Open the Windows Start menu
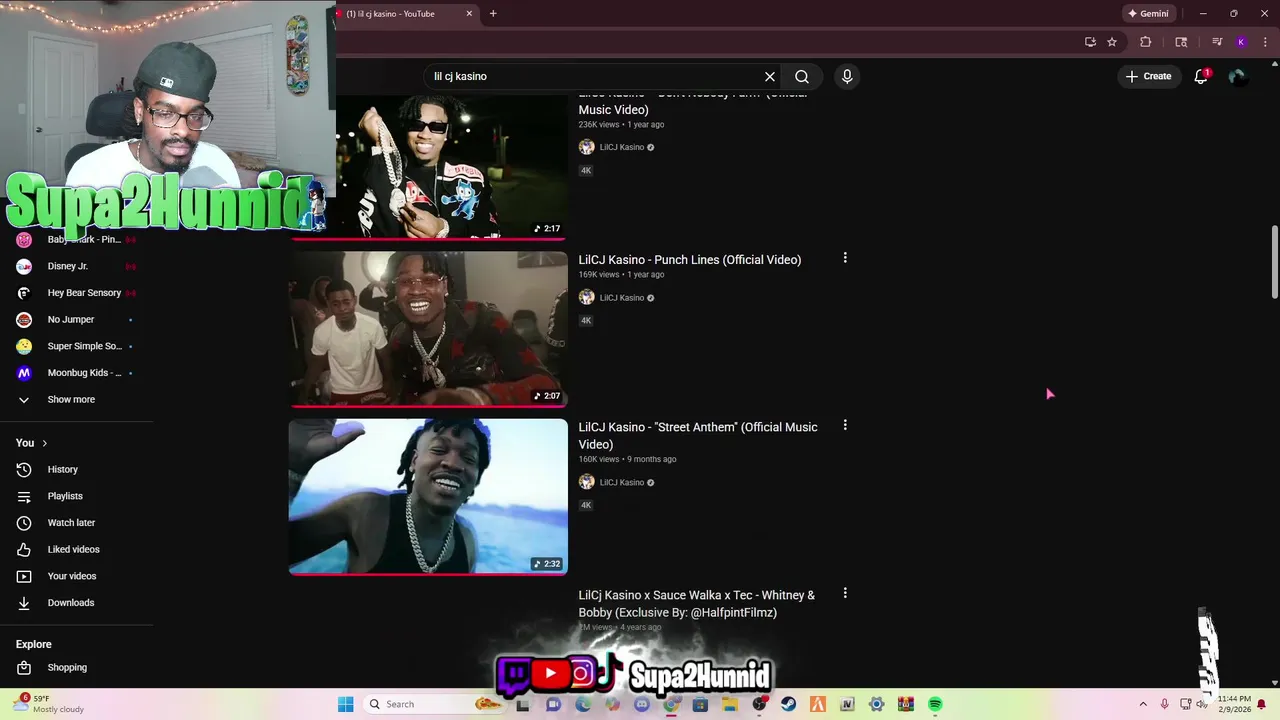Image resolution: width=1280 pixels, height=720 pixels. tap(345, 704)
